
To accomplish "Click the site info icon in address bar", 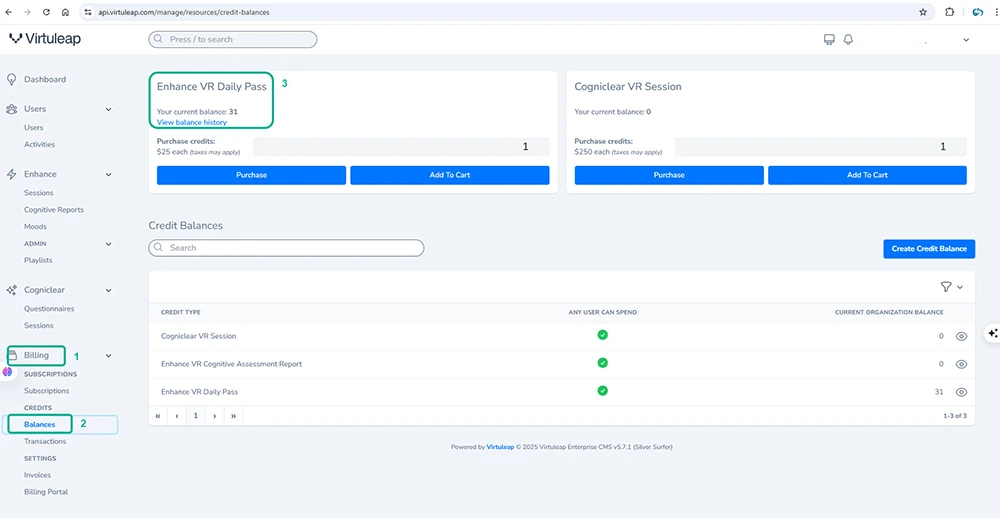I will 88,12.
